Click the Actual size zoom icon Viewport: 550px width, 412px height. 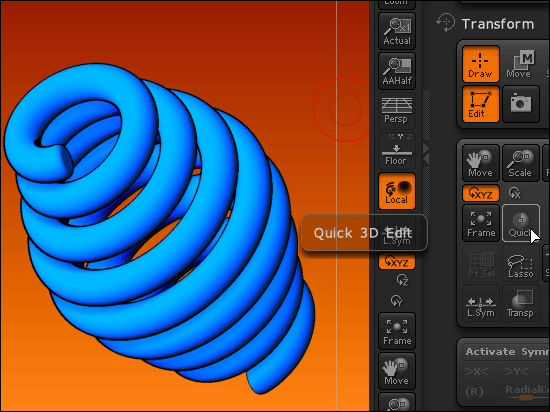tap(397, 31)
